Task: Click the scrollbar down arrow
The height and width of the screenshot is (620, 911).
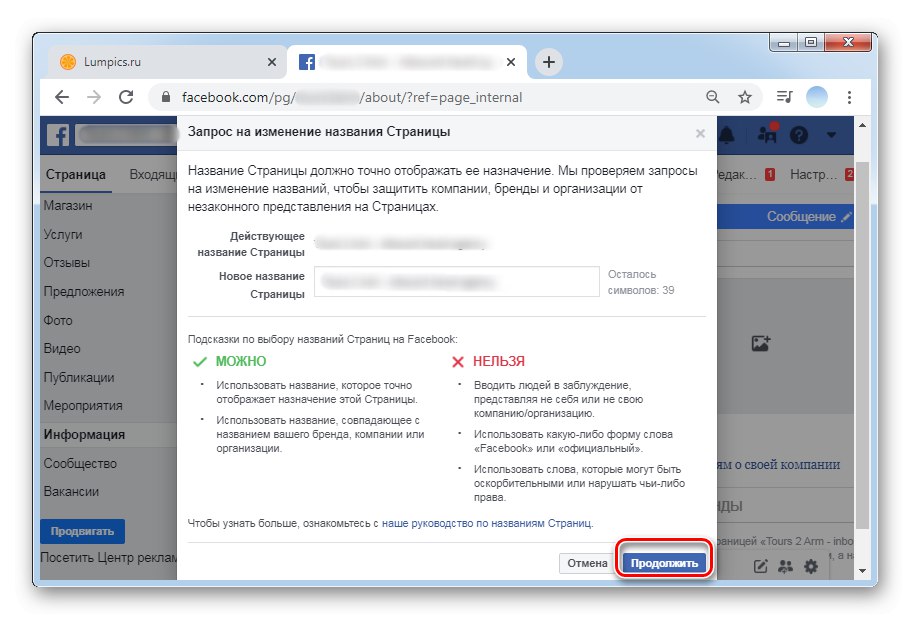Action: tap(862, 571)
